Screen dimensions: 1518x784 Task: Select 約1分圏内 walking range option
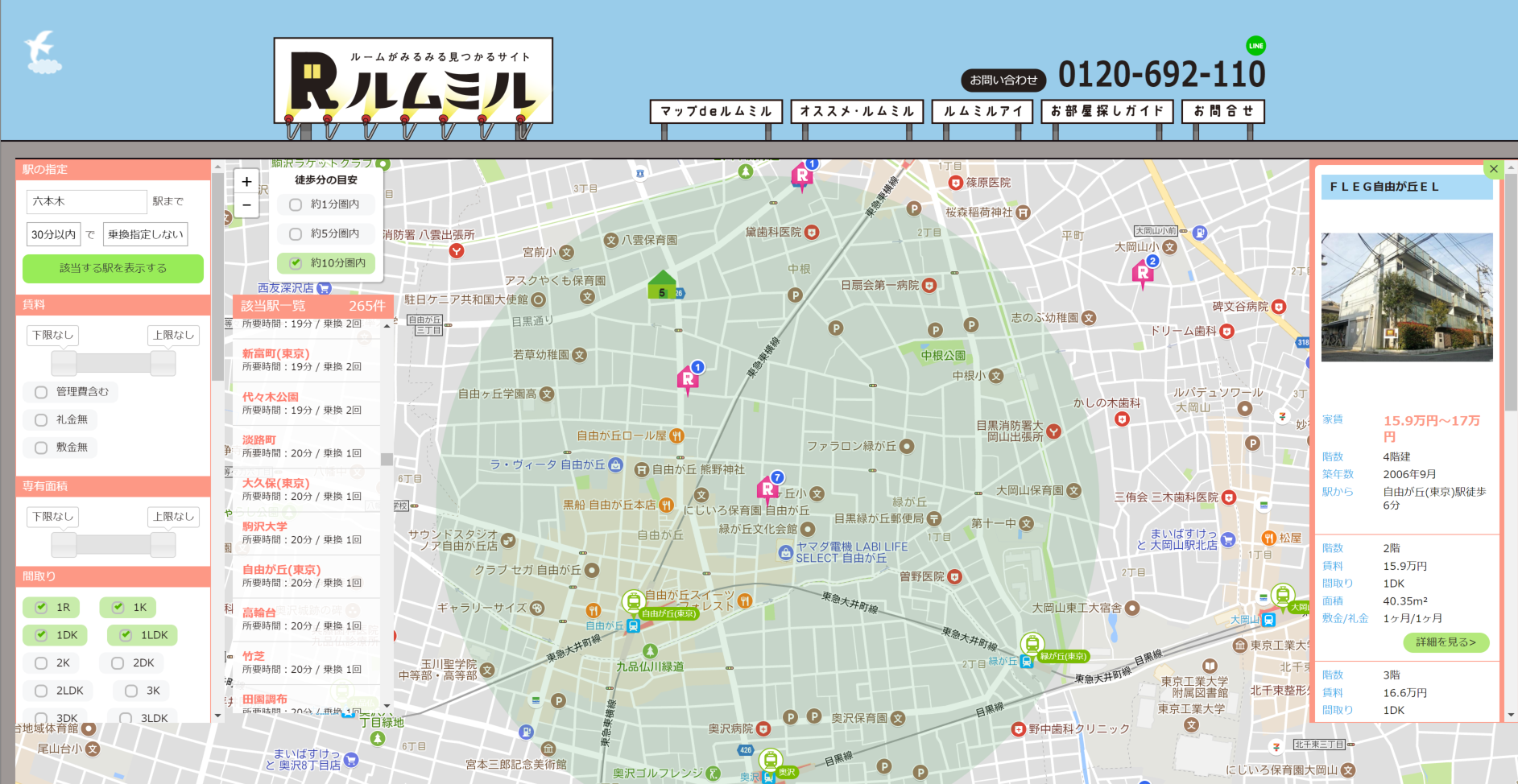click(x=326, y=204)
